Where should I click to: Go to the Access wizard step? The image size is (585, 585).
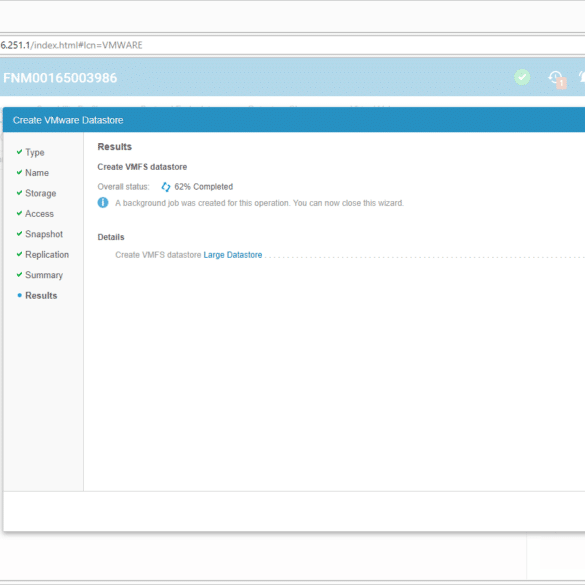[x=40, y=214]
